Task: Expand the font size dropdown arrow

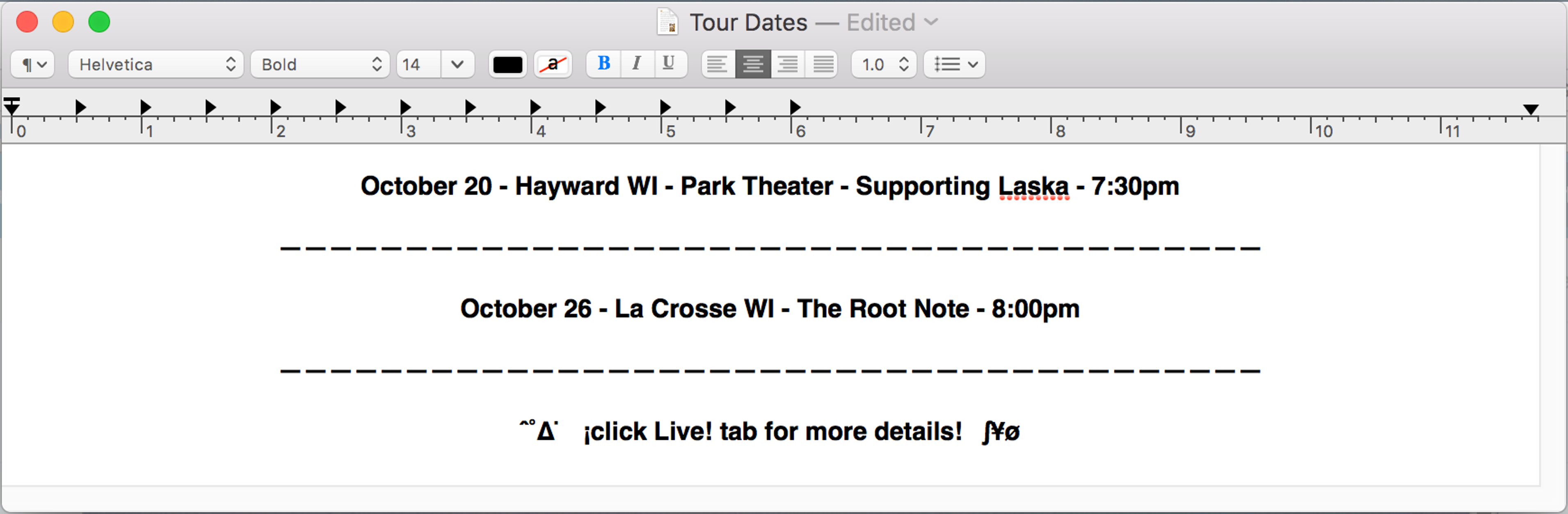Action: coord(458,64)
